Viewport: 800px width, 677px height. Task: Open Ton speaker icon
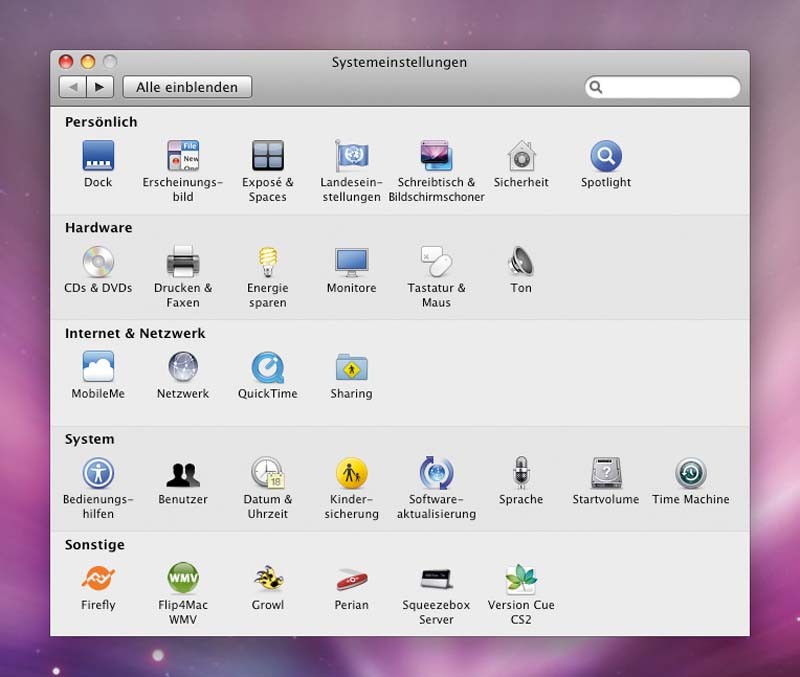521,261
